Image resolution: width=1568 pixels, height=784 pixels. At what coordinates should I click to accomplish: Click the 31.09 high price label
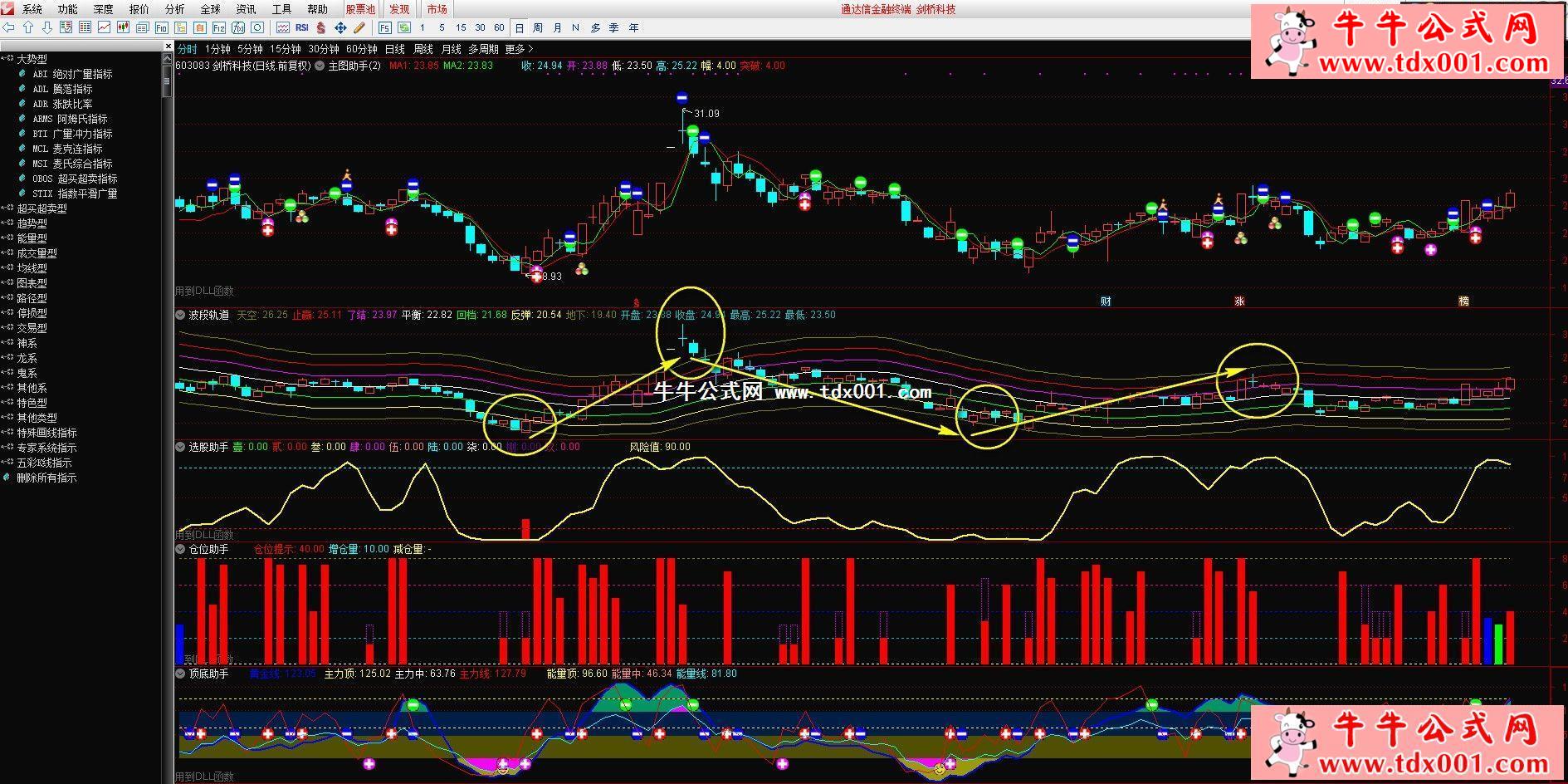coord(706,114)
